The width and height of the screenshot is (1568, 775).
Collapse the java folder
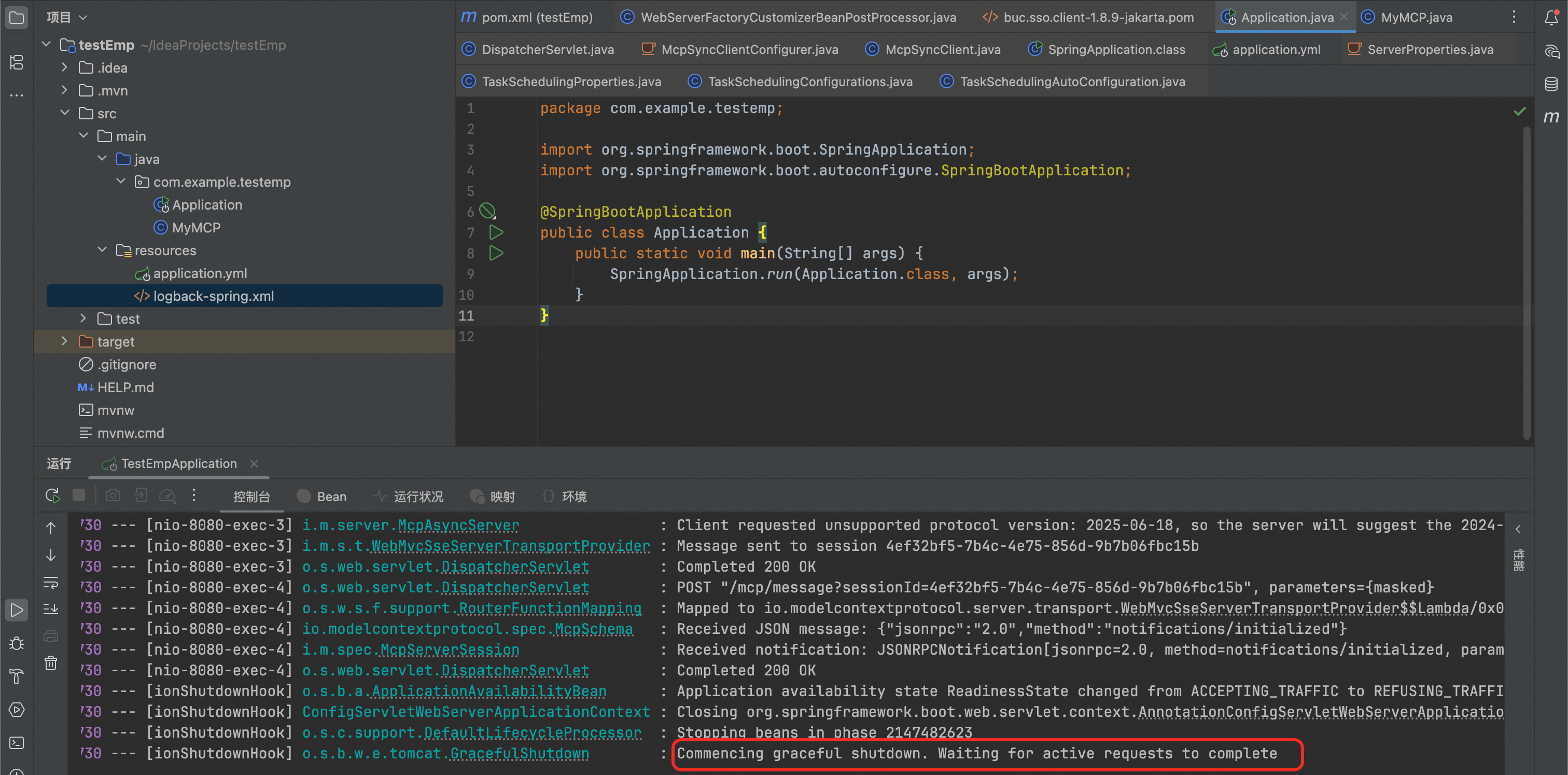point(102,159)
